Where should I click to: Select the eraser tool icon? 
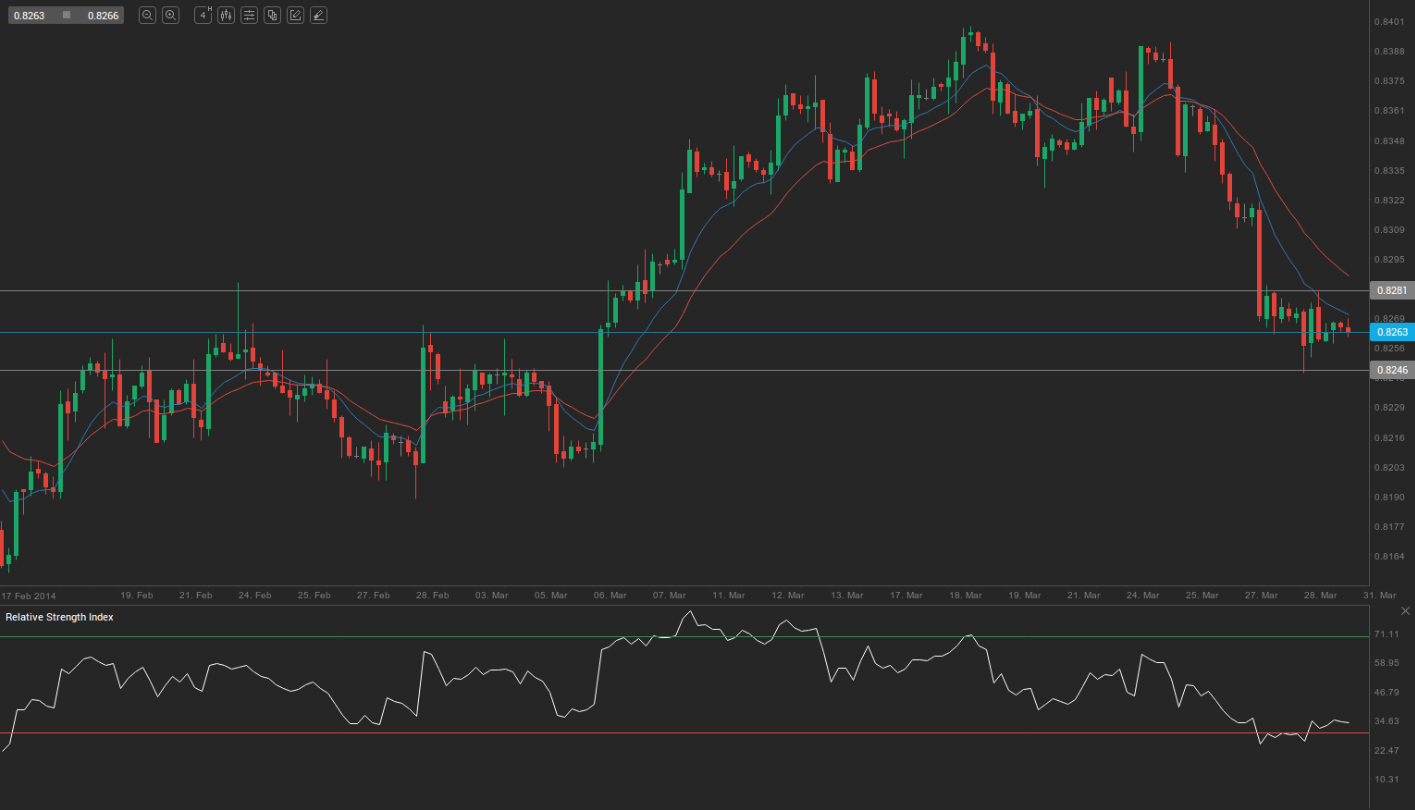tap(318, 15)
